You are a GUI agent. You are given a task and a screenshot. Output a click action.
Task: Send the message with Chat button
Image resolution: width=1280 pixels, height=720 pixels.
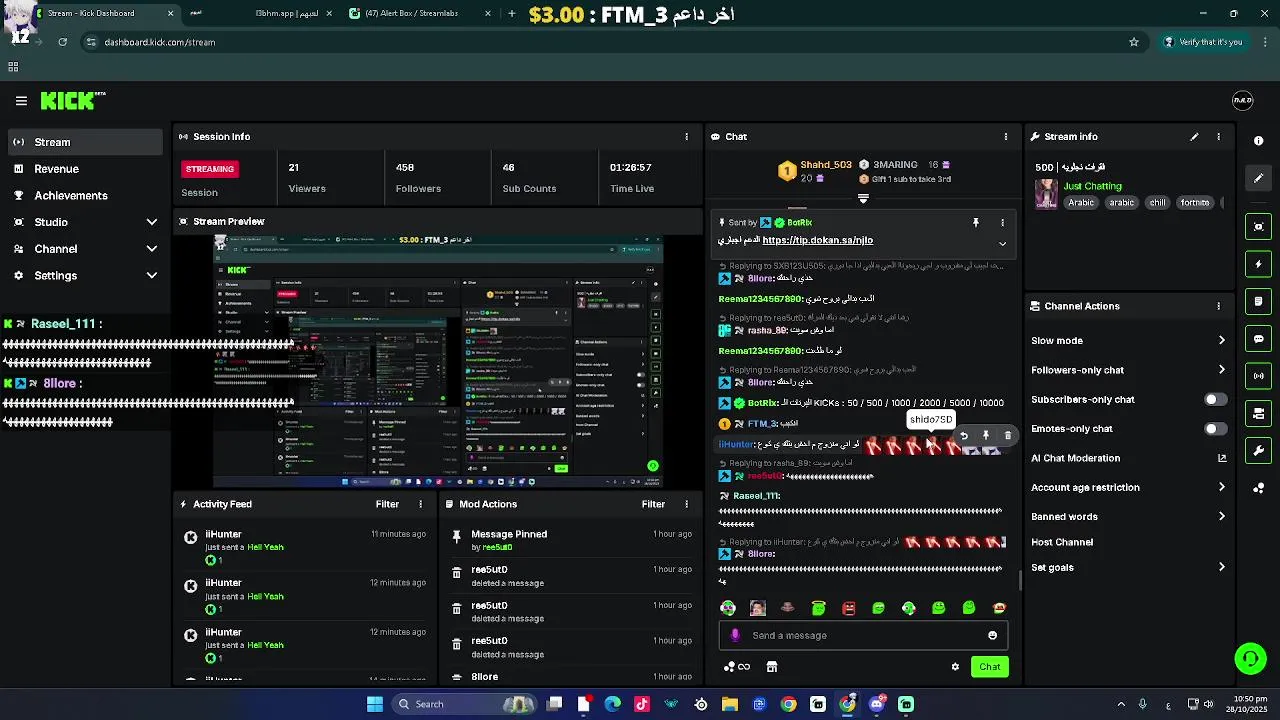coord(989,667)
